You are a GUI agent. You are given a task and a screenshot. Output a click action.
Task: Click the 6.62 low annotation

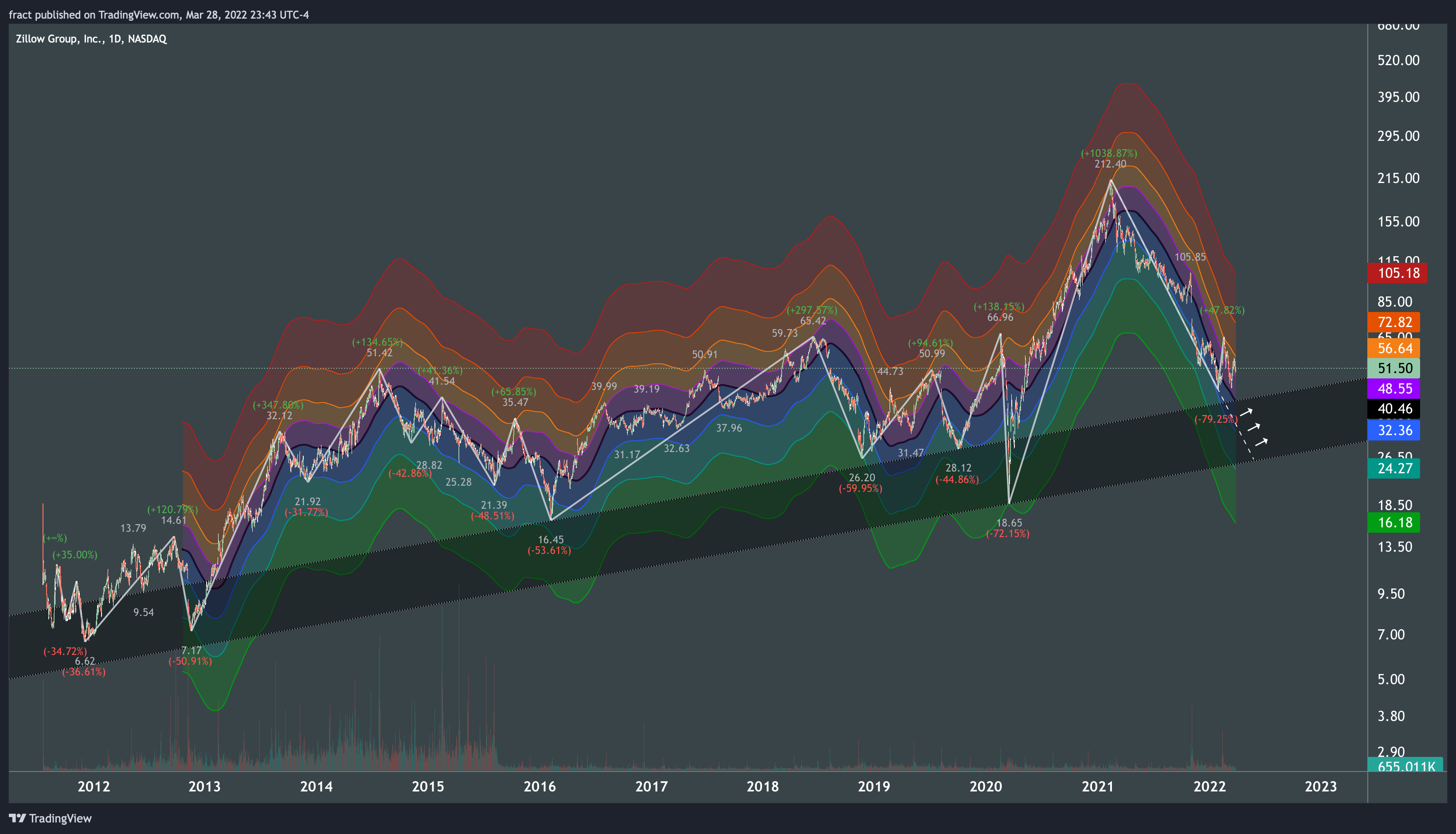(x=85, y=662)
